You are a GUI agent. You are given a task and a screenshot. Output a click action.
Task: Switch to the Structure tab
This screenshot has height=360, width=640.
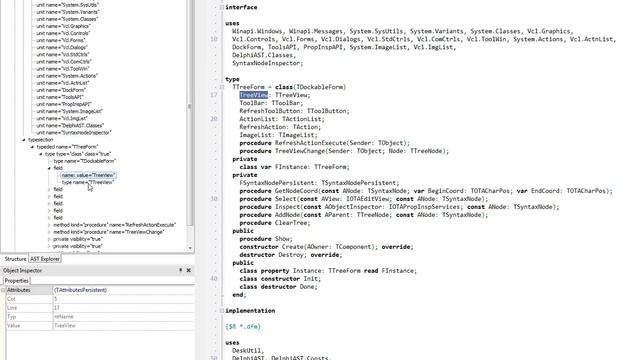pyautogui.click(x=15, y=259)
